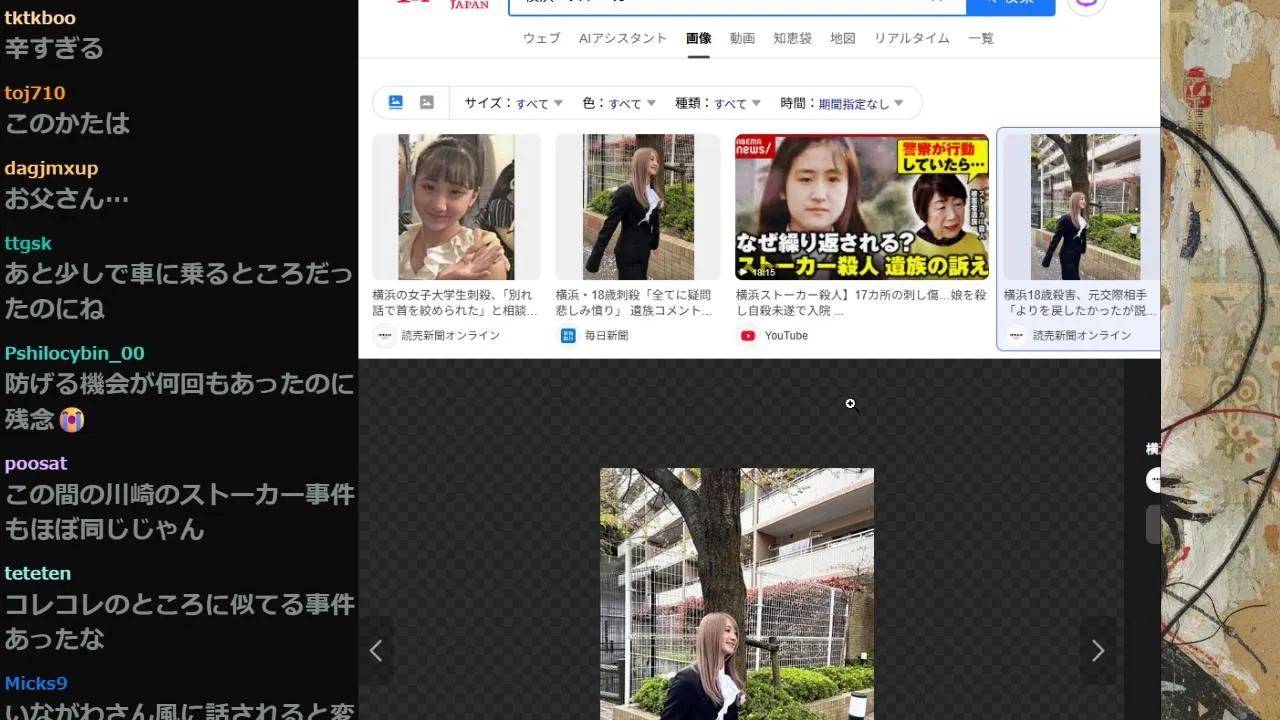Image resolution: width=1280 pixels, height=720 pixels.
Task: Select the gray image-only view icon
Action: point(426,102)
